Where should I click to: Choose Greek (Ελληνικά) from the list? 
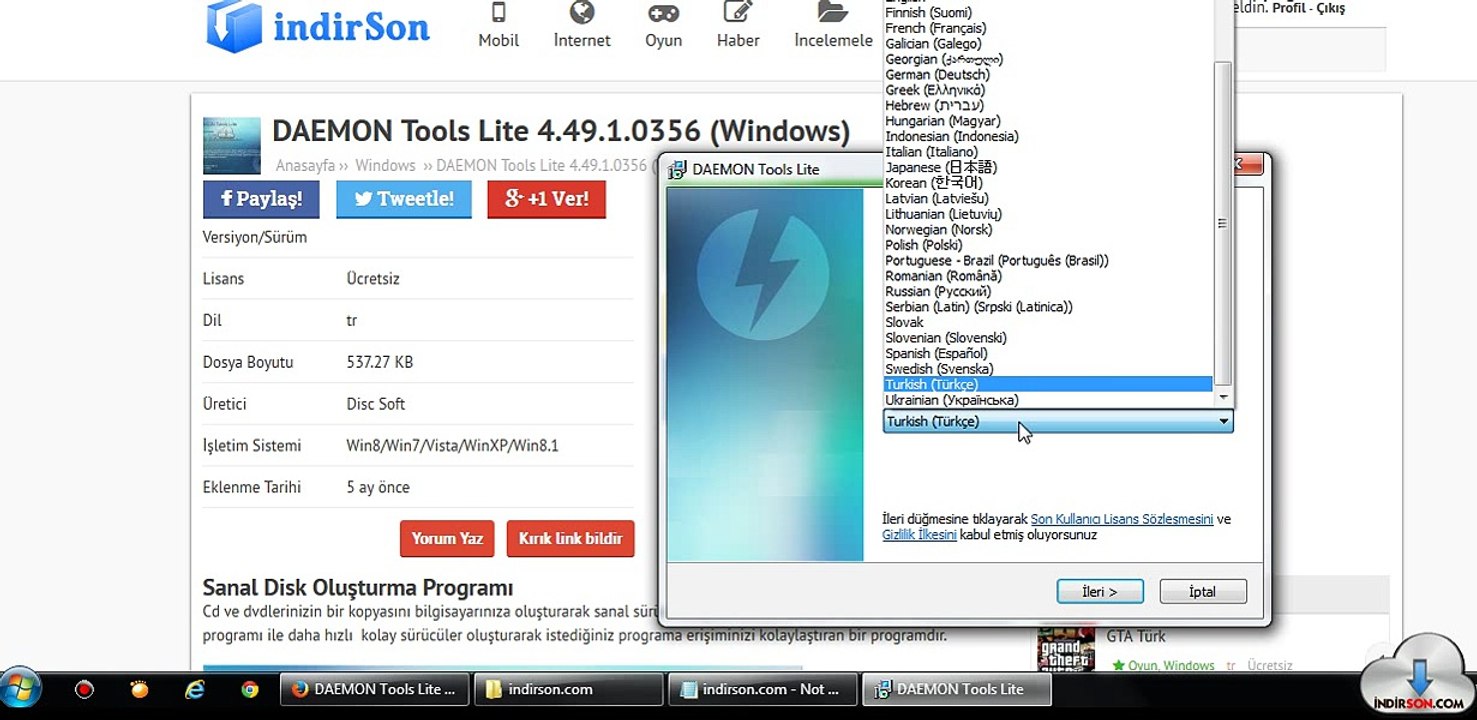tap(1048, 90)
